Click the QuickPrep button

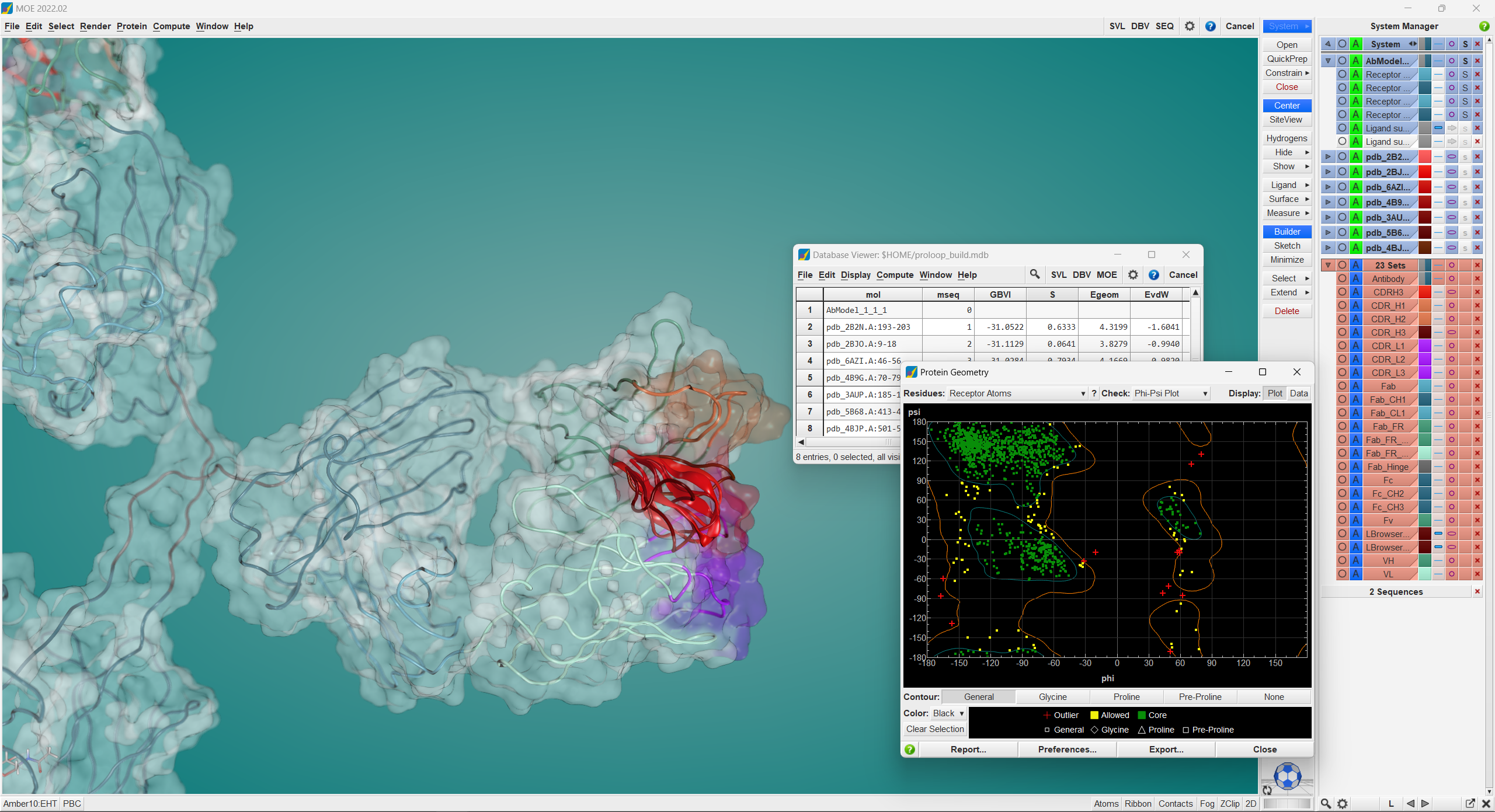(1287, 59)
